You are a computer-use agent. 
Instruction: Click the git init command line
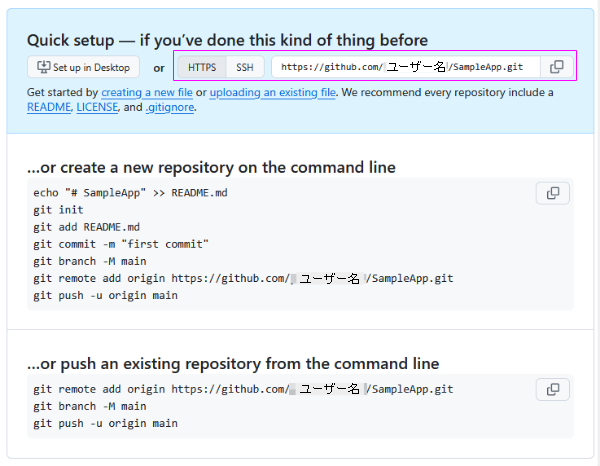tap(58, 210)
